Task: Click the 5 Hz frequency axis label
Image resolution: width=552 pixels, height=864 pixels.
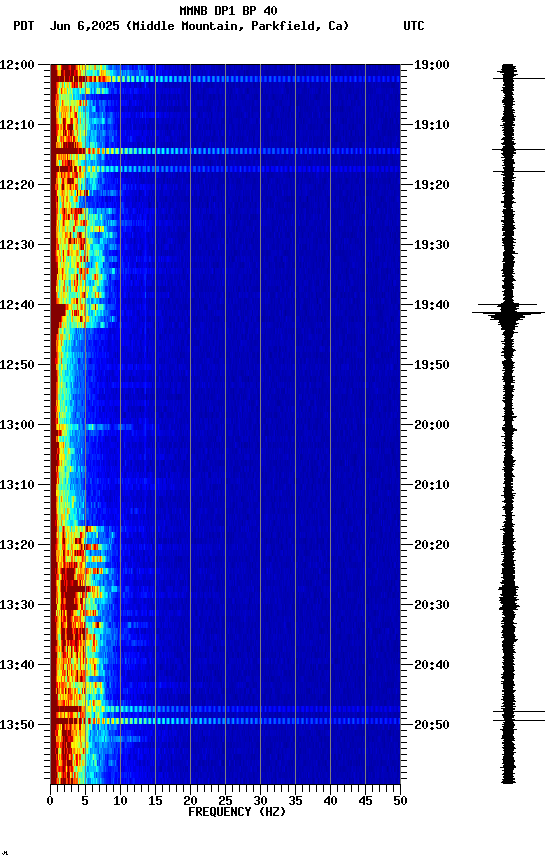Action: coord(85,801)
